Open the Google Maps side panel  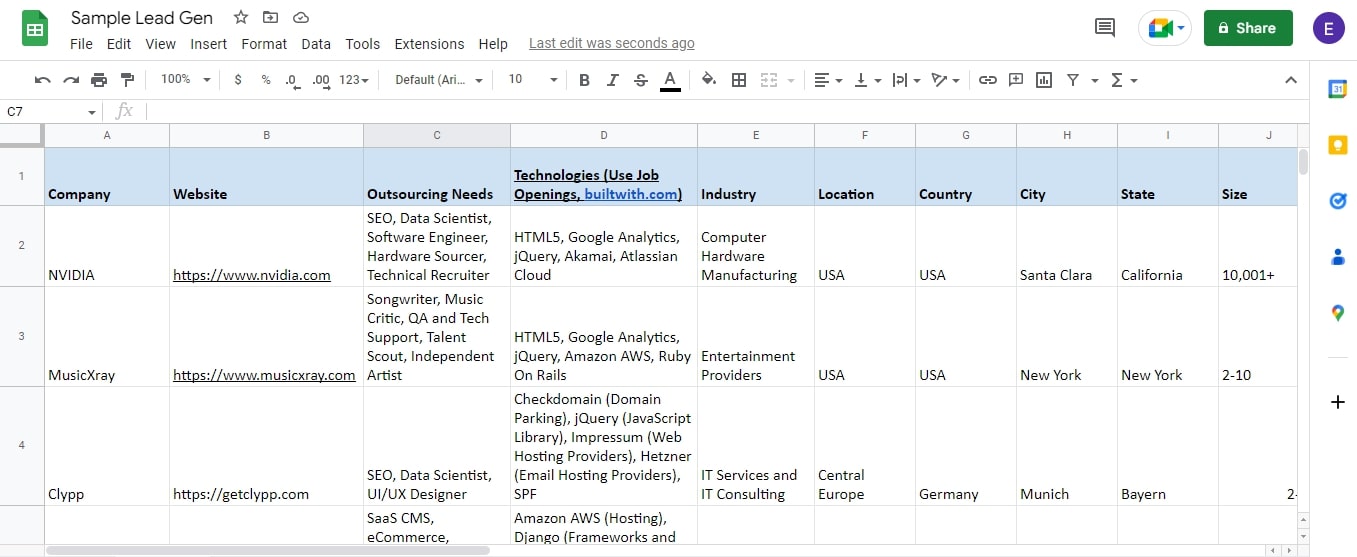1338,313
